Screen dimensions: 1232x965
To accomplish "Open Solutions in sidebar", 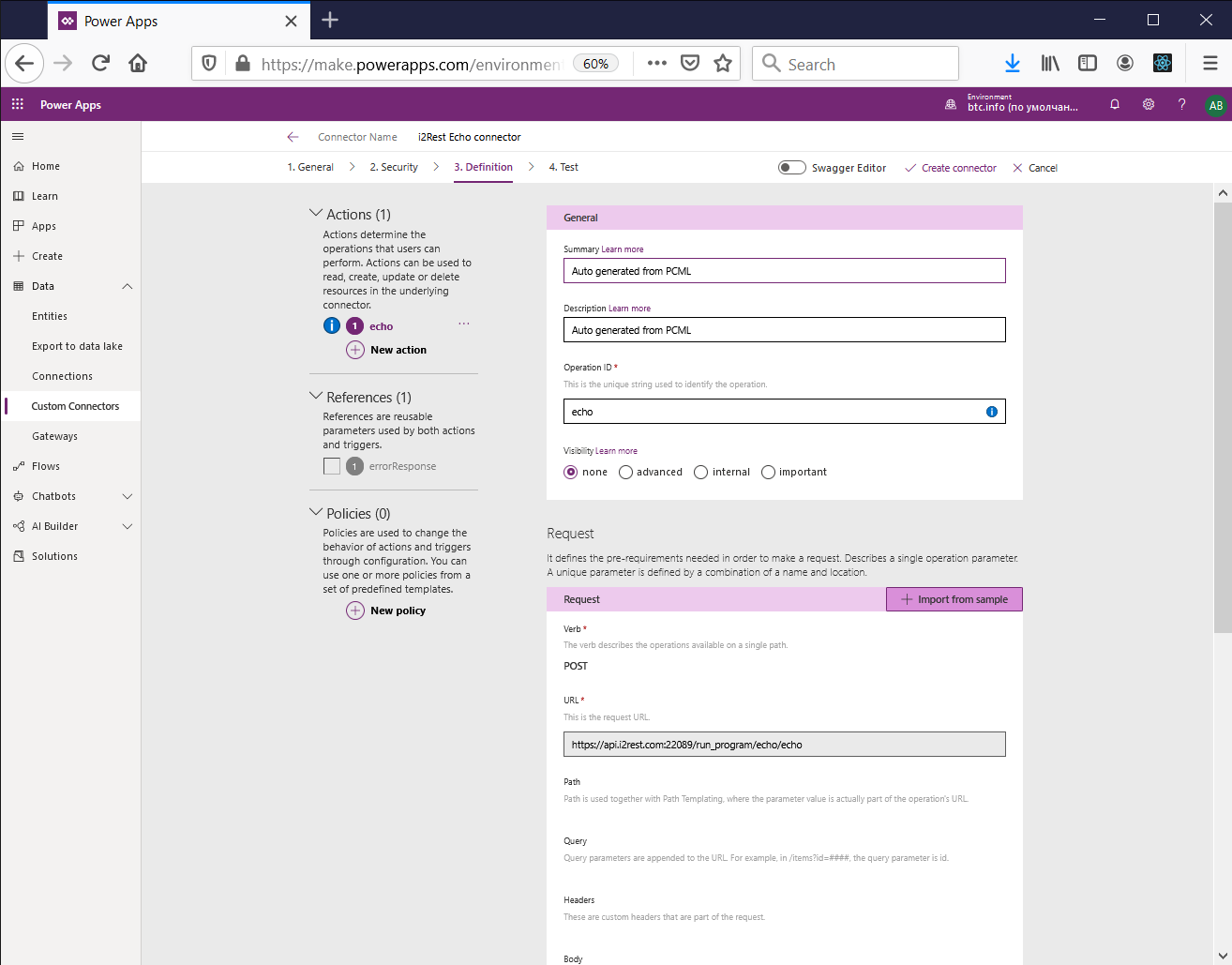I will (x=54, y=556).
